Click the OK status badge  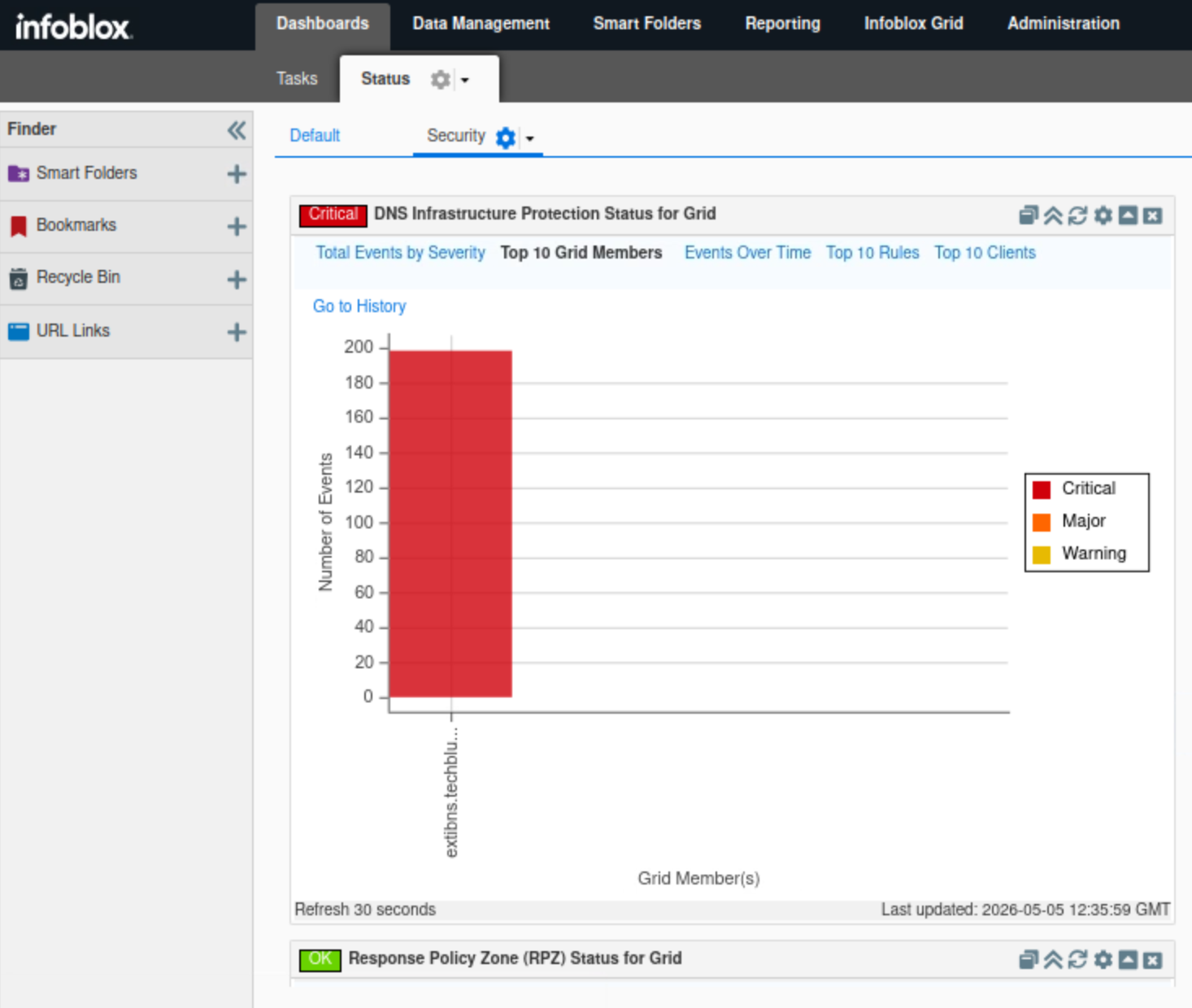click(320, 959)
